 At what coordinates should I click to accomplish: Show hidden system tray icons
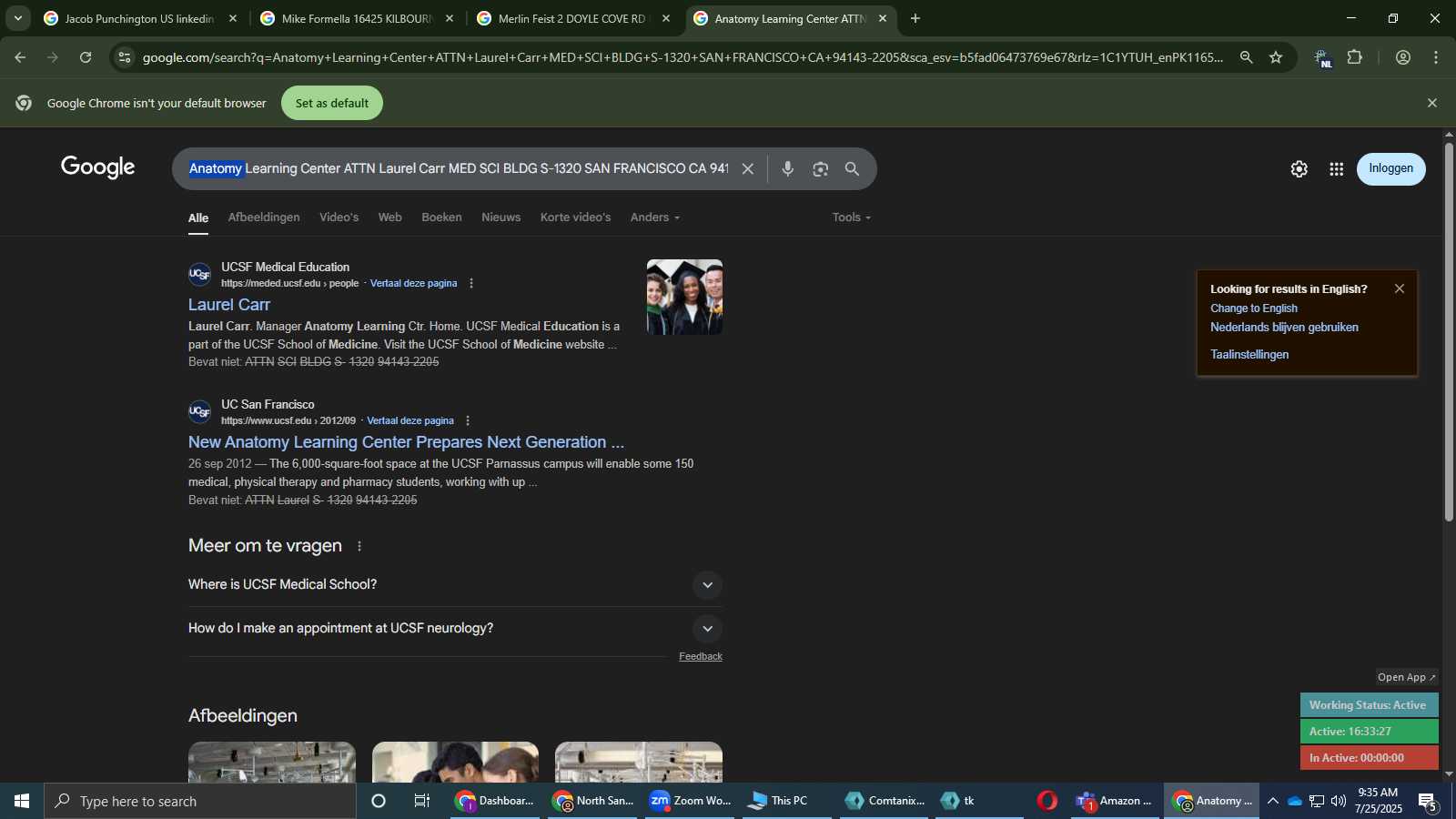(x=1272, y=801)
